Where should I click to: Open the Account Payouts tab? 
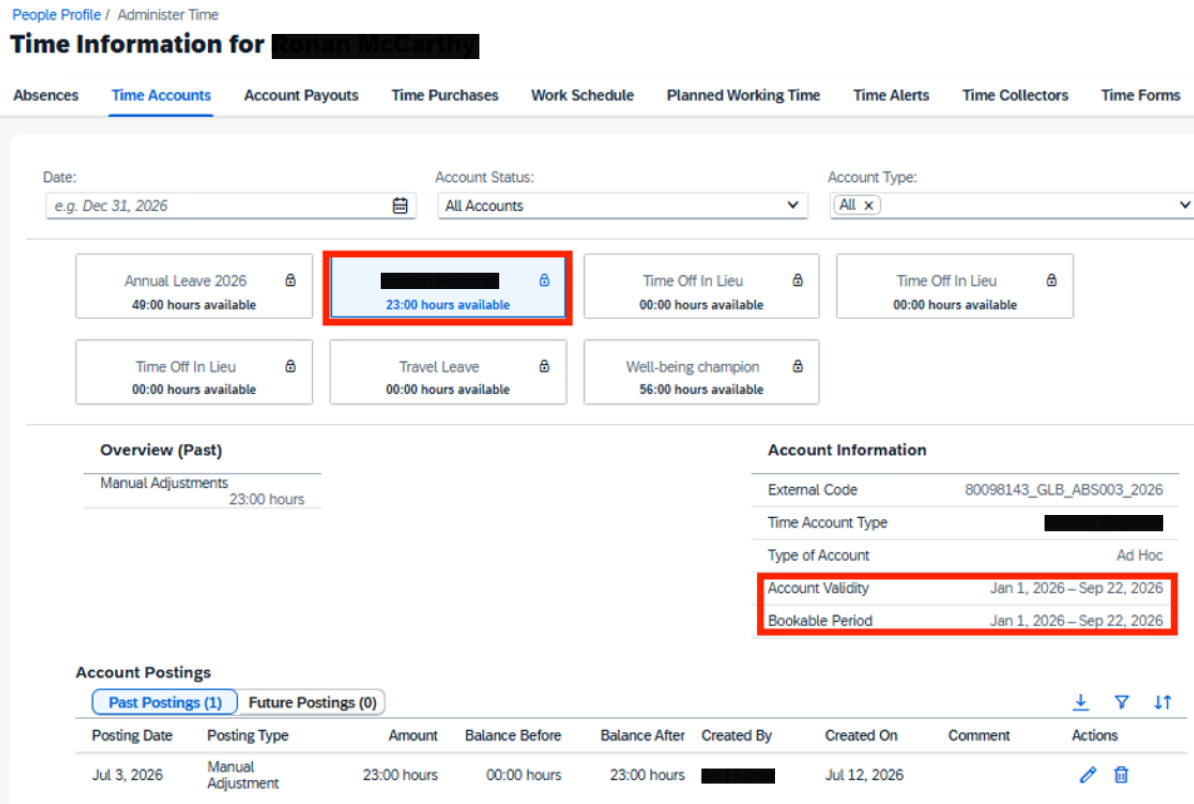click(x=301, y=95)
